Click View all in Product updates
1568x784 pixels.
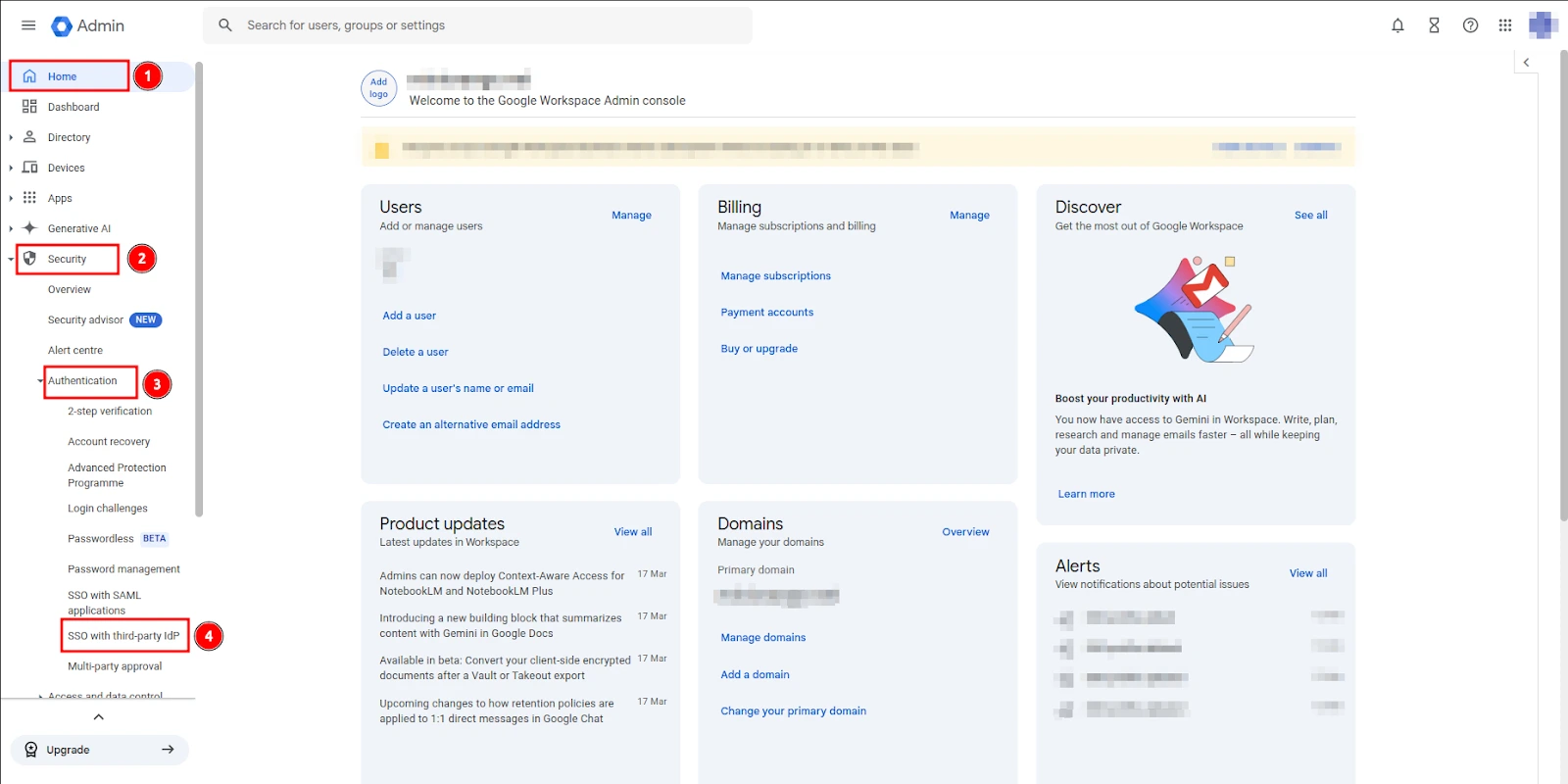pyautogui.click(x=633, y=532)
